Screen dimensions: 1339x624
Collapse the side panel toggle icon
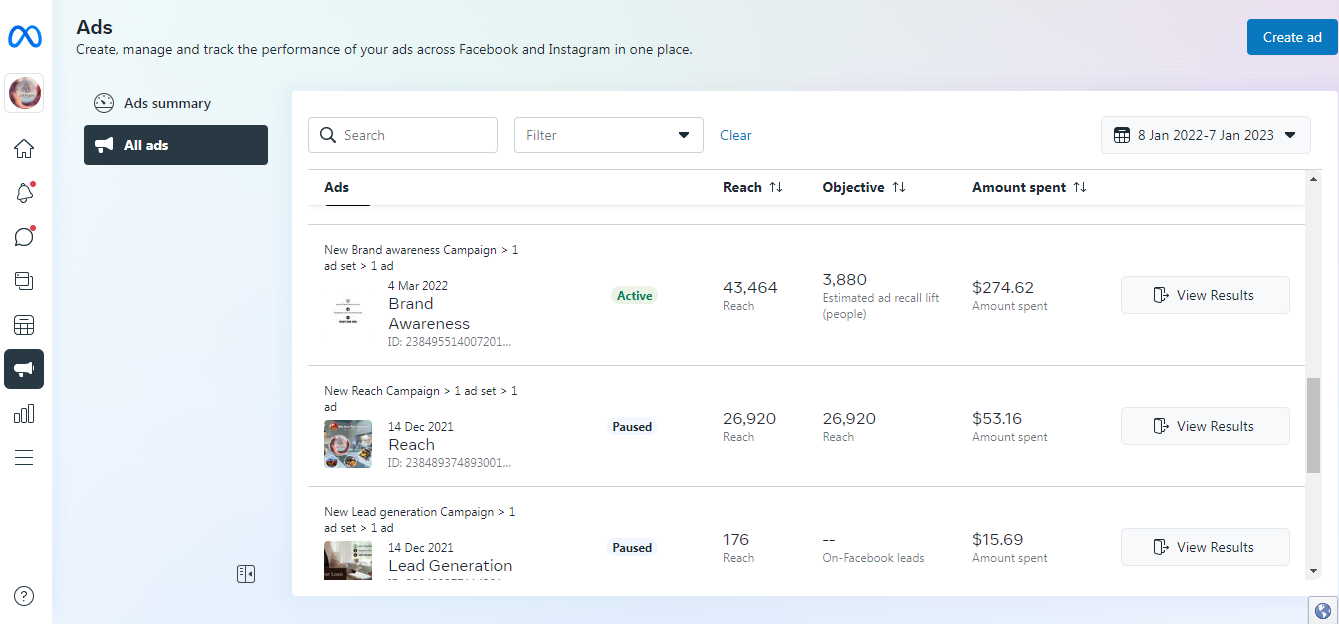pyautogui.click(x=246, y=574)
